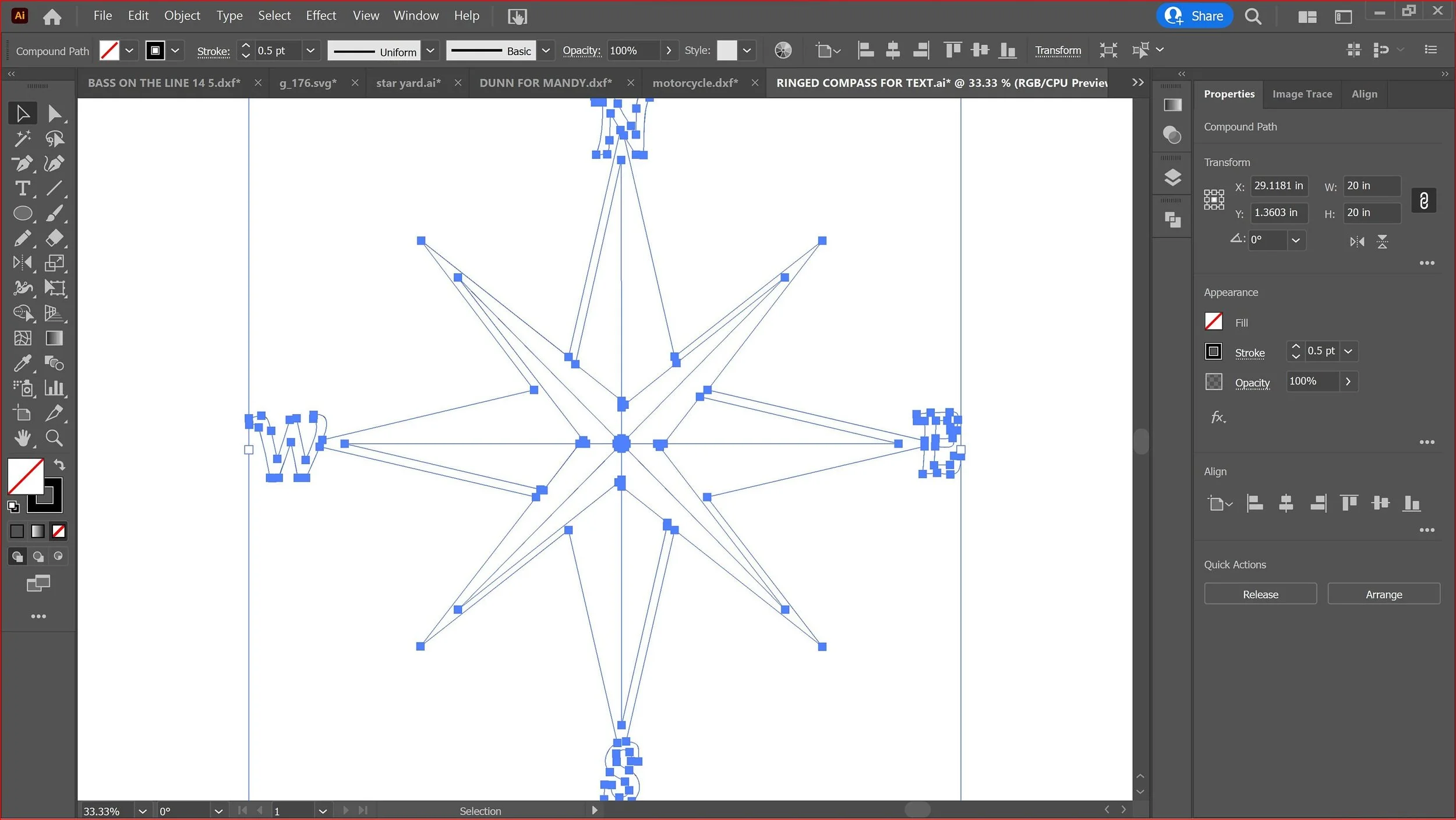1456x820 pixels.
Task: Select the Magic Wand tool
Action: point(23,139)
